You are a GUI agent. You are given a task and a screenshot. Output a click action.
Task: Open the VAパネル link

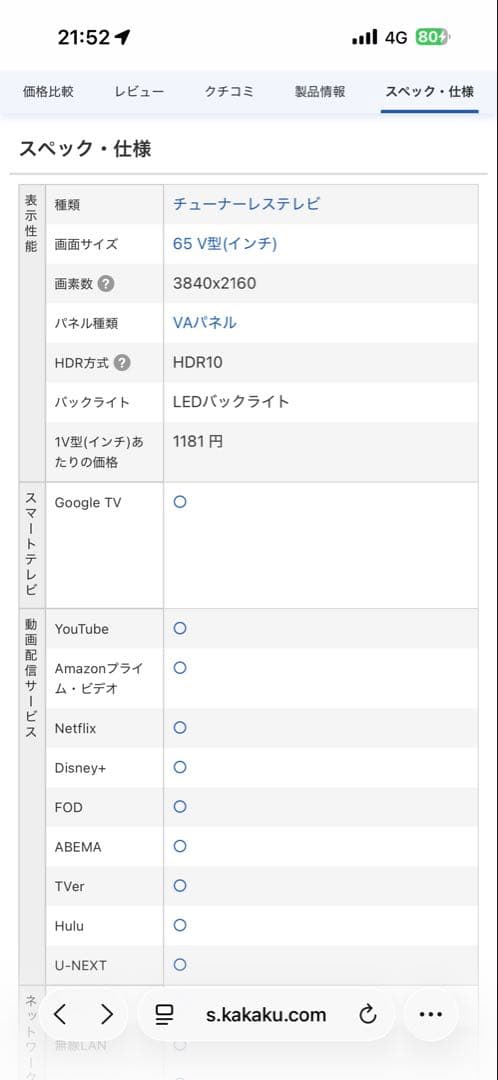pos(205,322)
